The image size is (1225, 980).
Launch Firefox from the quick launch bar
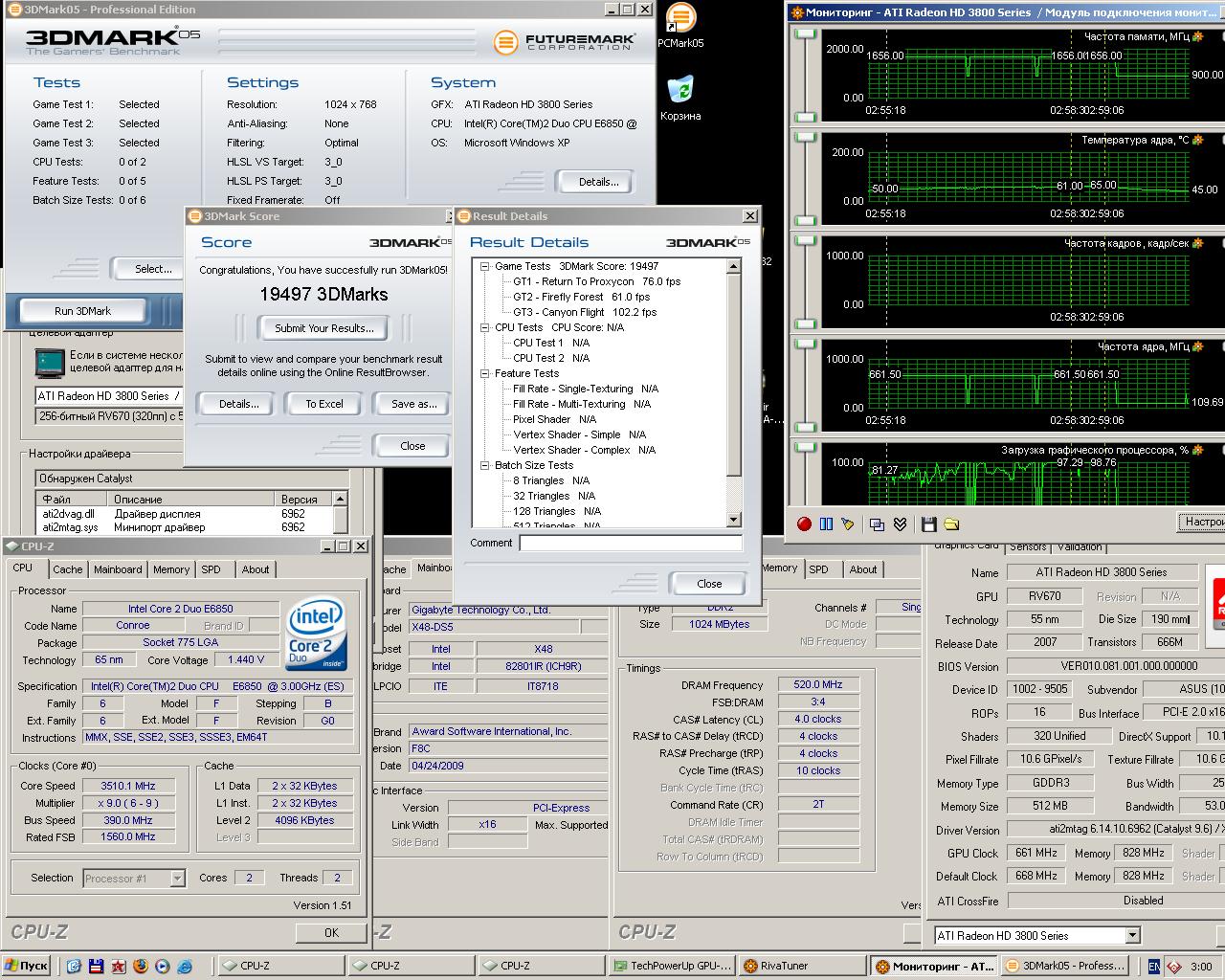(141, 967)
